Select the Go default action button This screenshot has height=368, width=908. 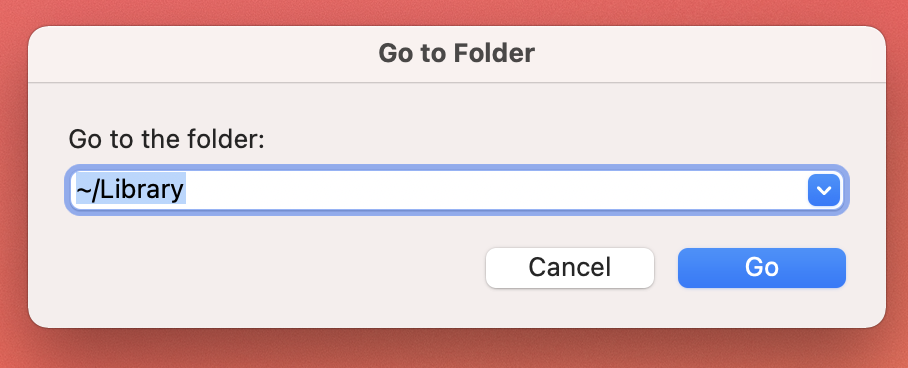[x=761, y=268]
